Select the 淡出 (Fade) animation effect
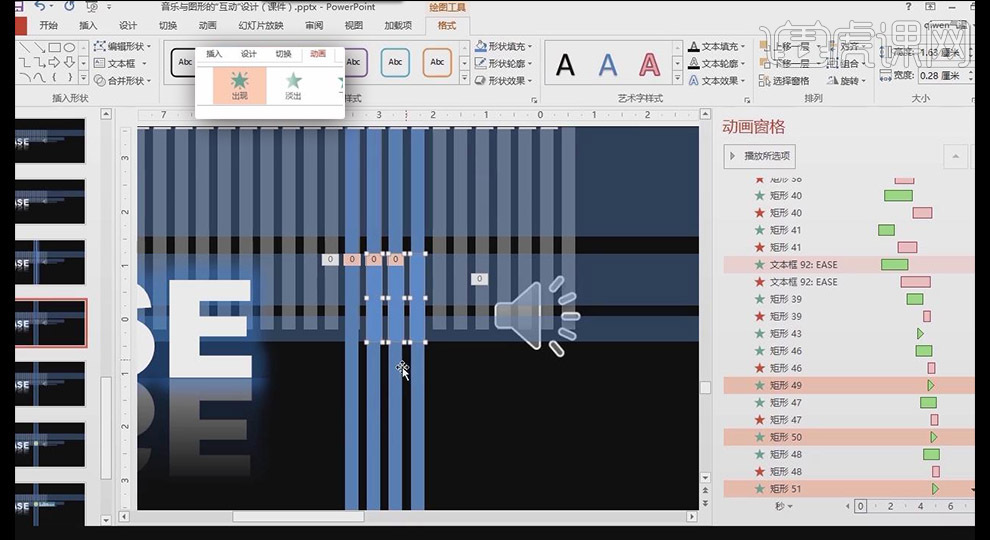The image size is (990, 540). pos(293,85)
